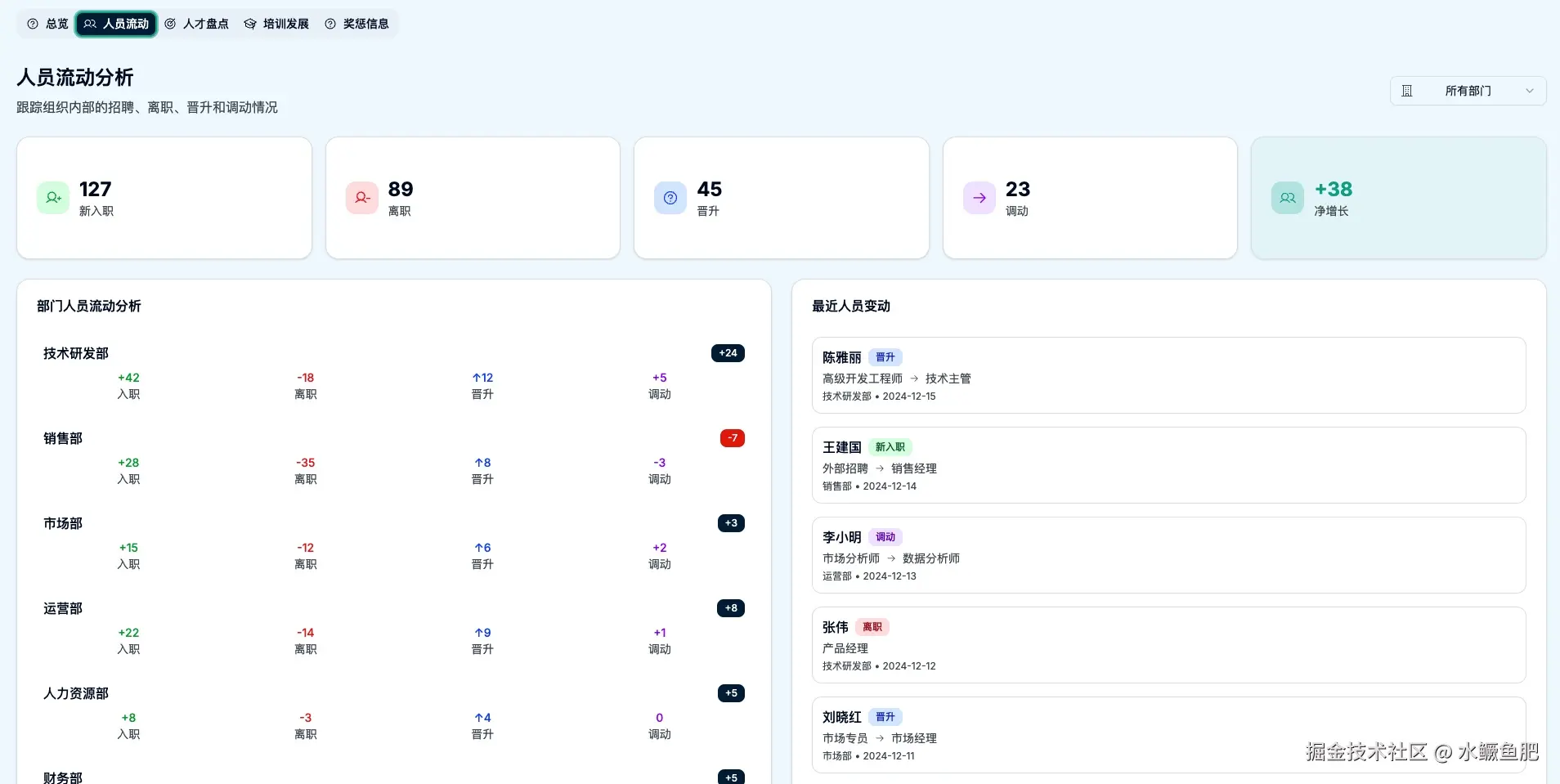1560x784 pixels.
Task: Switch to the 培训发展 tab
Action: [277, 24]
